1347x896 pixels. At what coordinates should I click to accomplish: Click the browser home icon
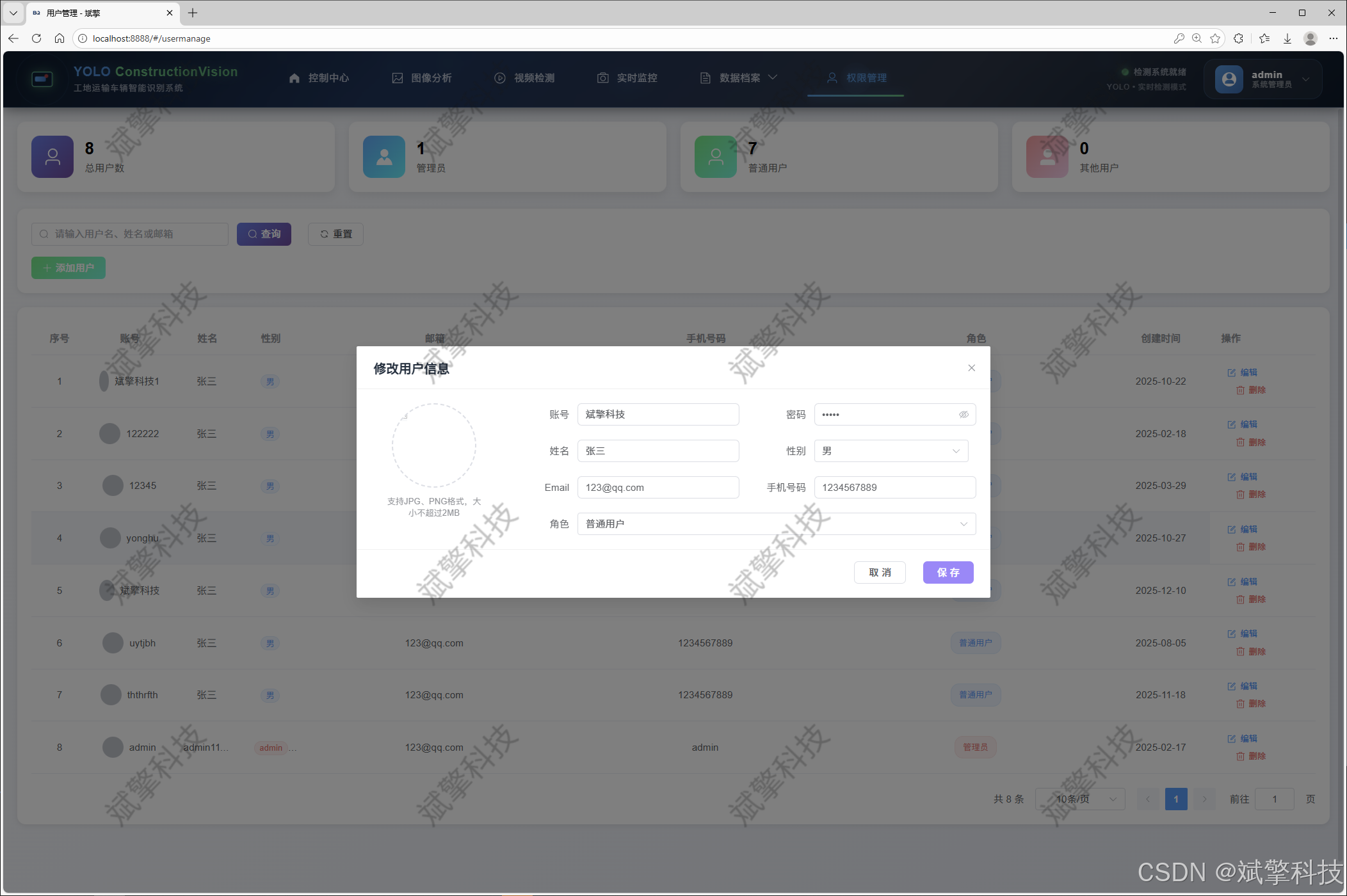coord(60,38)
